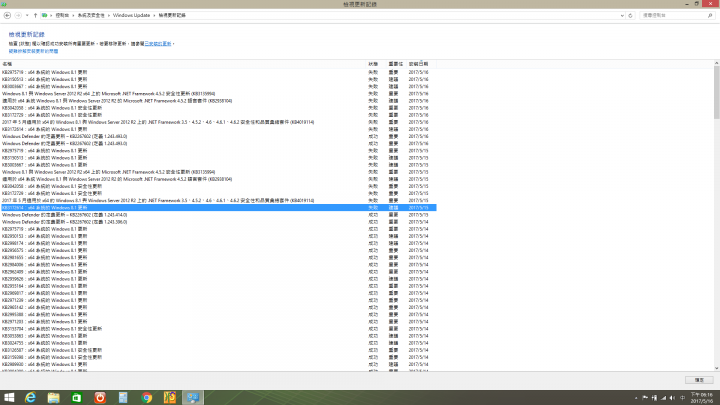Select highlighted KB3172614 row

click(x=219, y=208)
